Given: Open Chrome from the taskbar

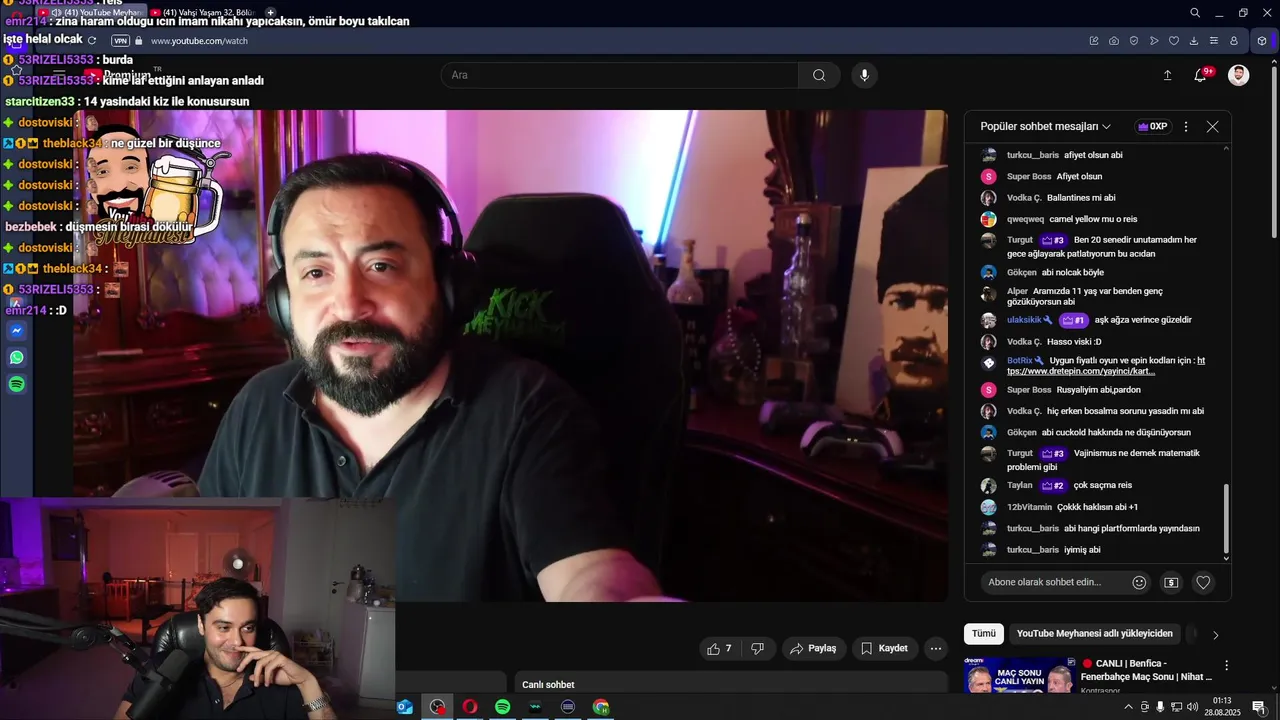Looking at the screenshot, I should (x=601, y=707).
